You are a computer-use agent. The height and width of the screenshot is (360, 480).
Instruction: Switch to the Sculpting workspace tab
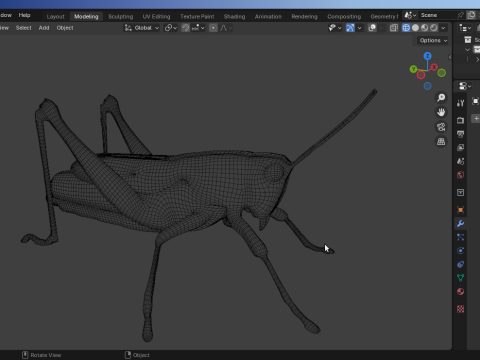120,16
